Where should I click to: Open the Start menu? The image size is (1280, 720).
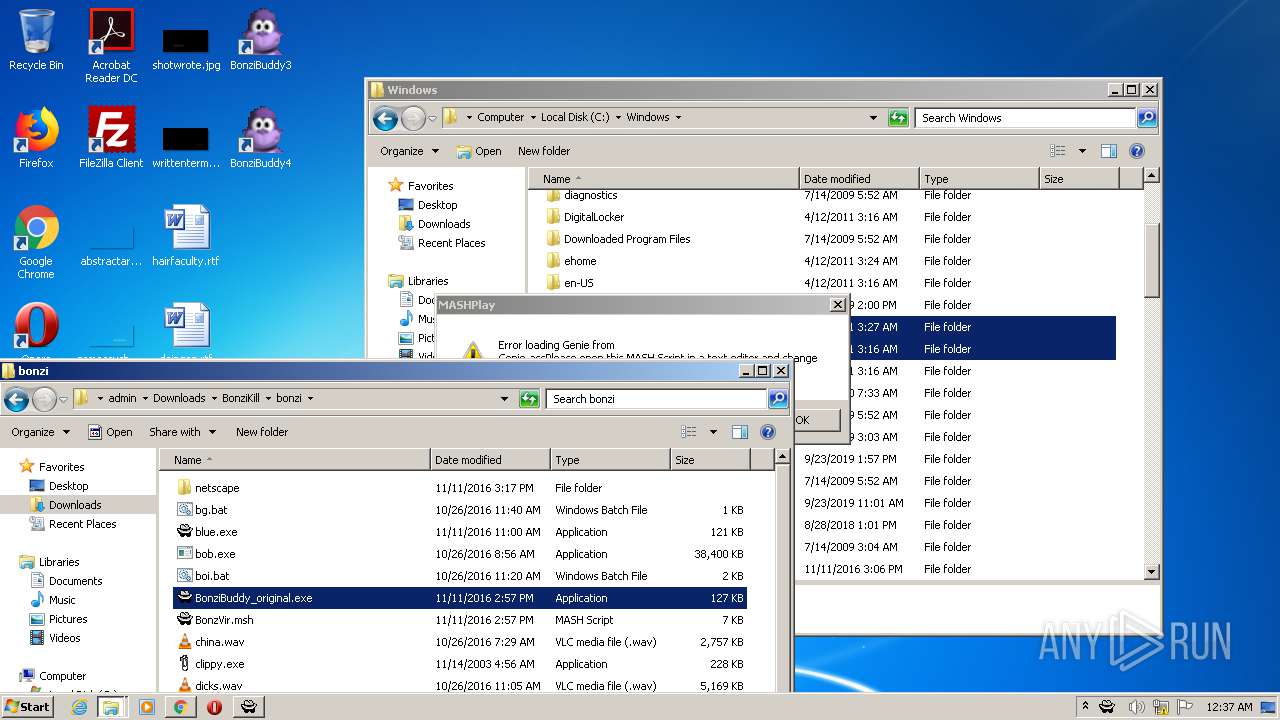click(x=27, y=707)
